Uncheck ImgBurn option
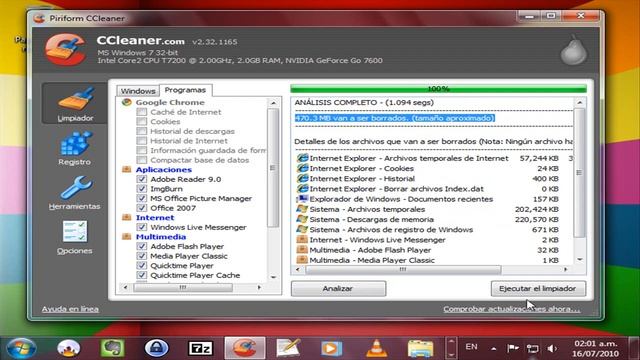The width and height of the screenshot is (640, 360). (142, 189)
